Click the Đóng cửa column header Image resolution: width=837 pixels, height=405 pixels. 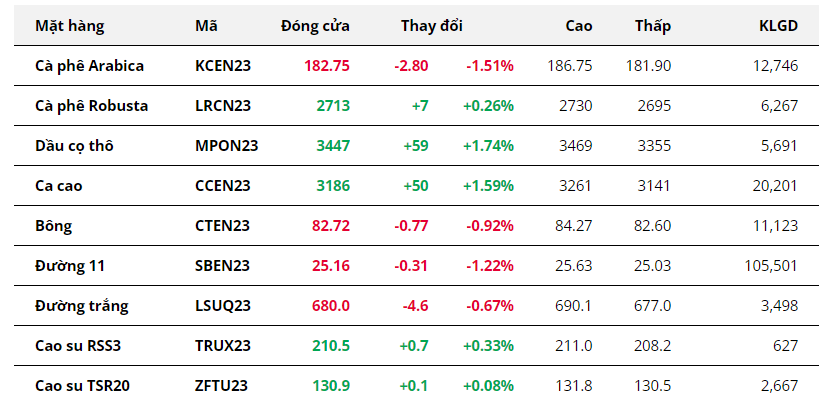pyautogui.click(x=315, y=26)
